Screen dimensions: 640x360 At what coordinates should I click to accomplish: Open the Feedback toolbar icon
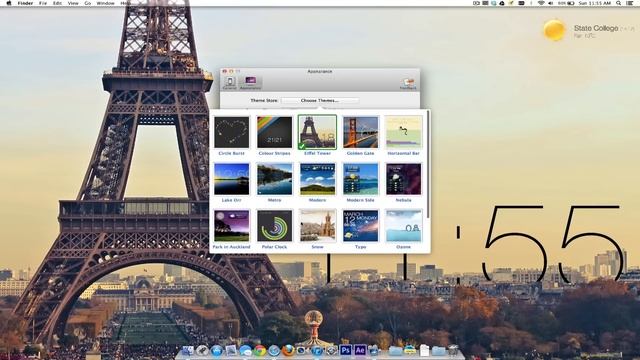[408, 83]
